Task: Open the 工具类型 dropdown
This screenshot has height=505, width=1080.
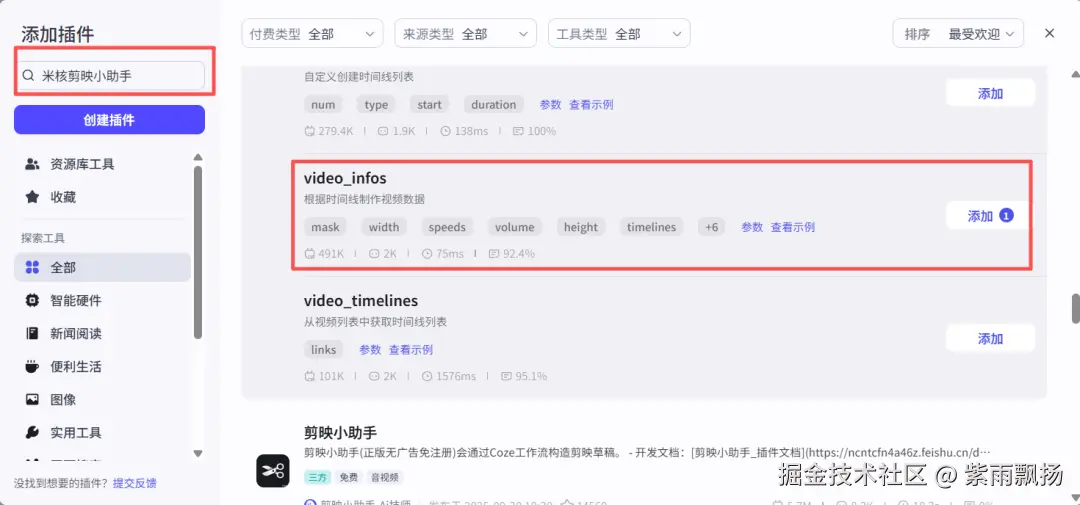Action: click(x=619, y=34)
